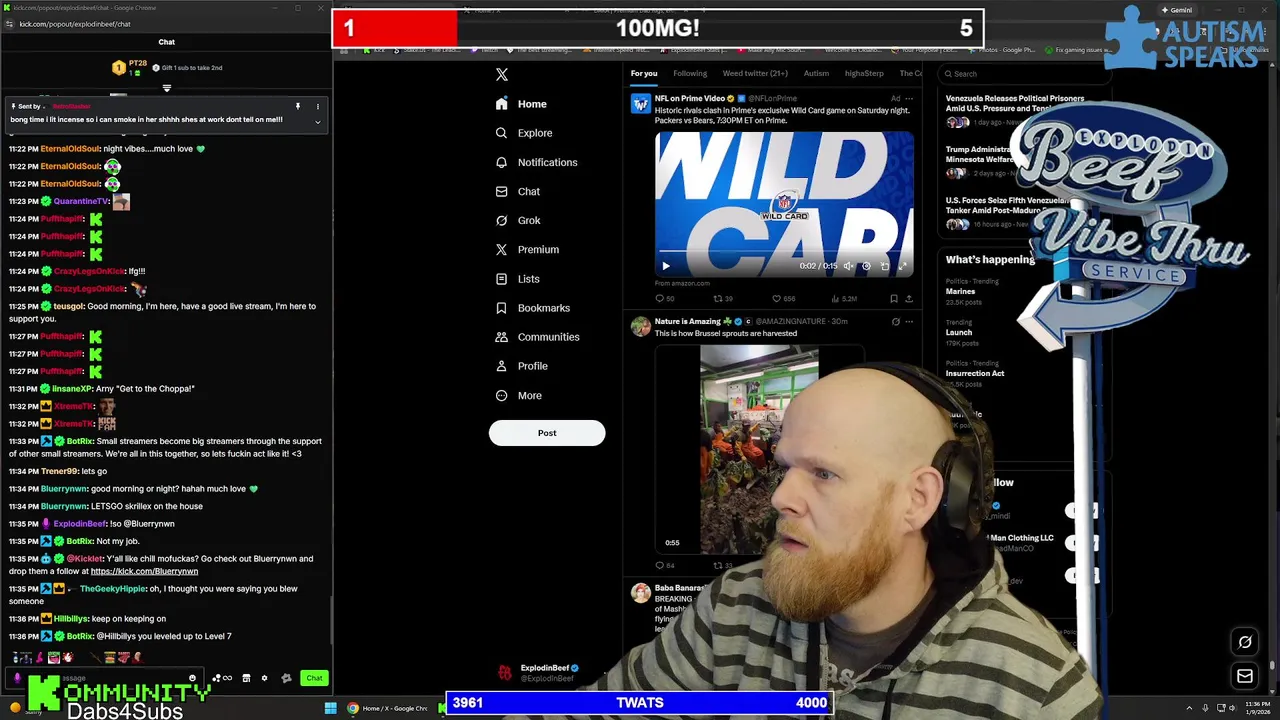Screen dimensions: 1280x720
Task: Go to Home in X sidebar
Action: click(521, 104)
